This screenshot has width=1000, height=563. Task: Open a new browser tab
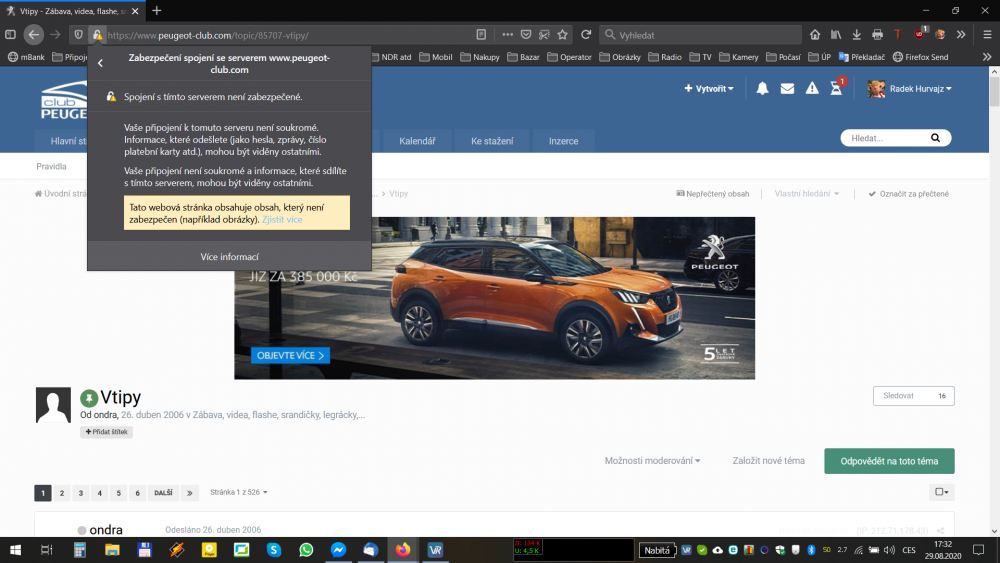click(156, 11)
